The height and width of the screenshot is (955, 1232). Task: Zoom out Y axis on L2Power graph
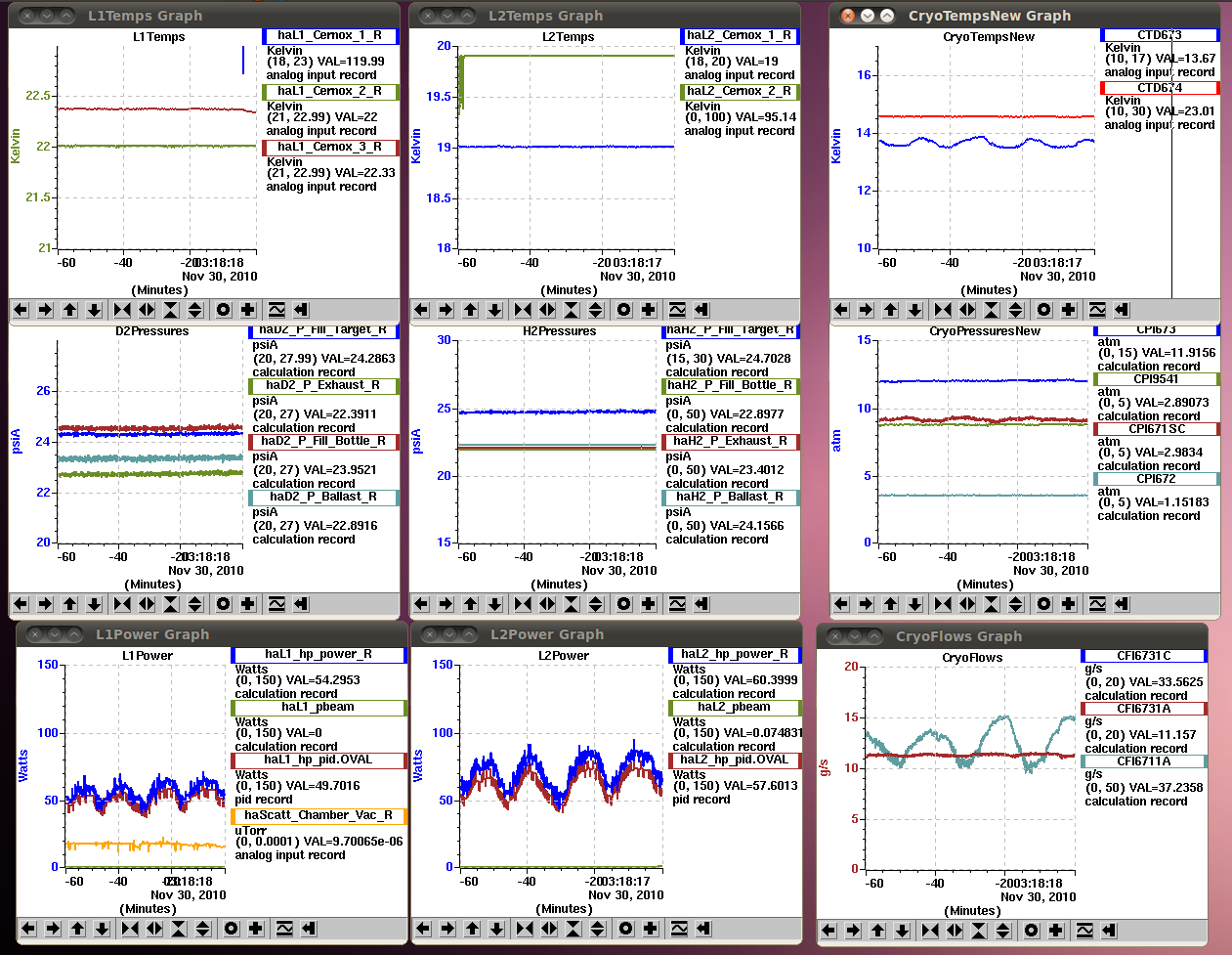[x=598, y=929]
